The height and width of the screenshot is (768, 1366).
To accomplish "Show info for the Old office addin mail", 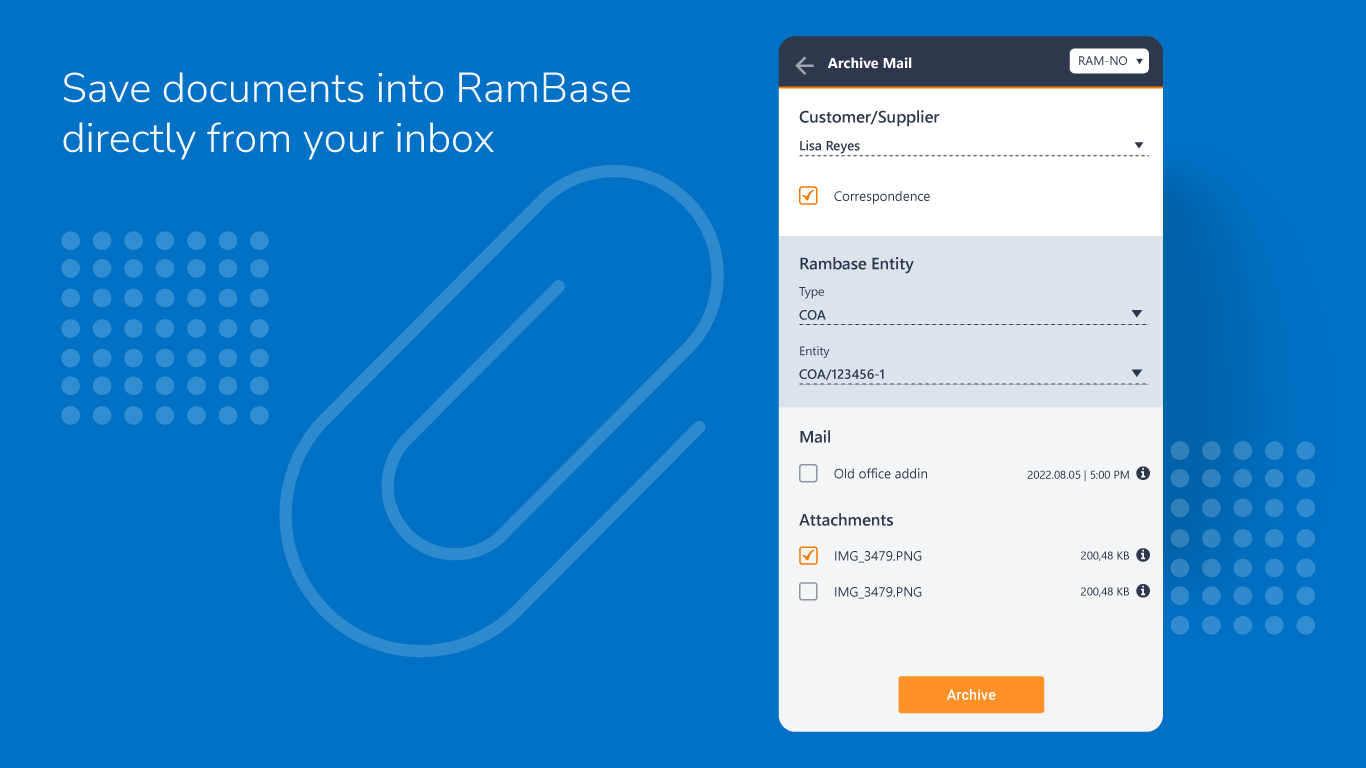I will tap(1143, 474).
